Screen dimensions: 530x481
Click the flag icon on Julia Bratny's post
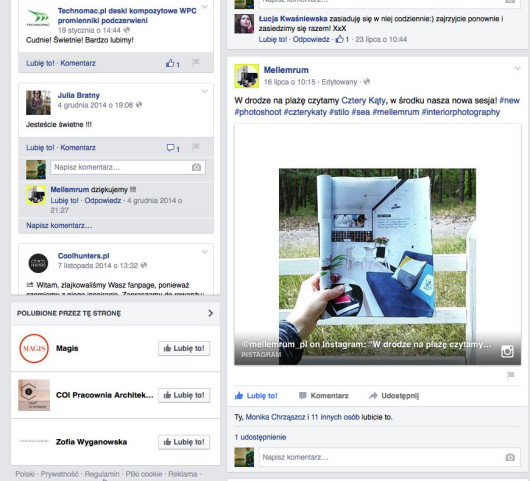point(196,147)
